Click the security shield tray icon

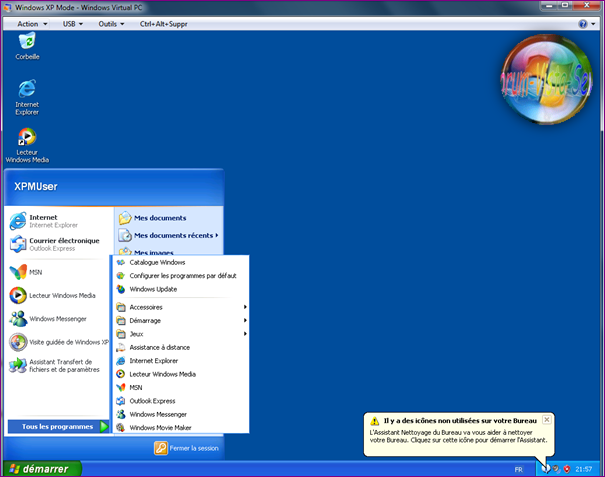[x=567, y=469]
